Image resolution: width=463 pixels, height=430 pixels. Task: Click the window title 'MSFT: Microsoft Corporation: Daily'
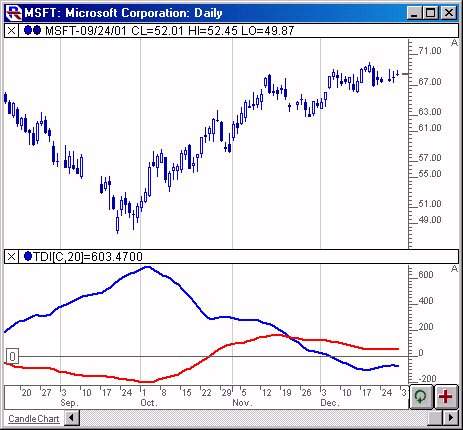pos(124,13)
